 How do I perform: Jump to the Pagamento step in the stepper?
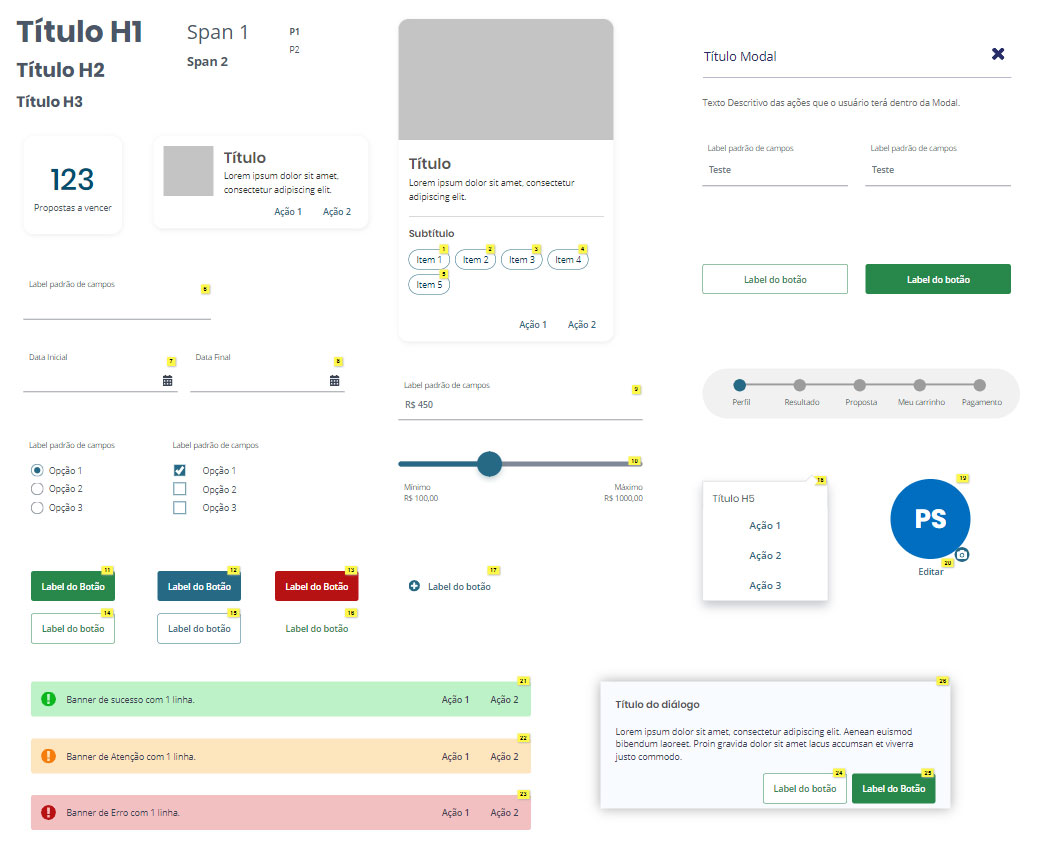coord(980,385)
